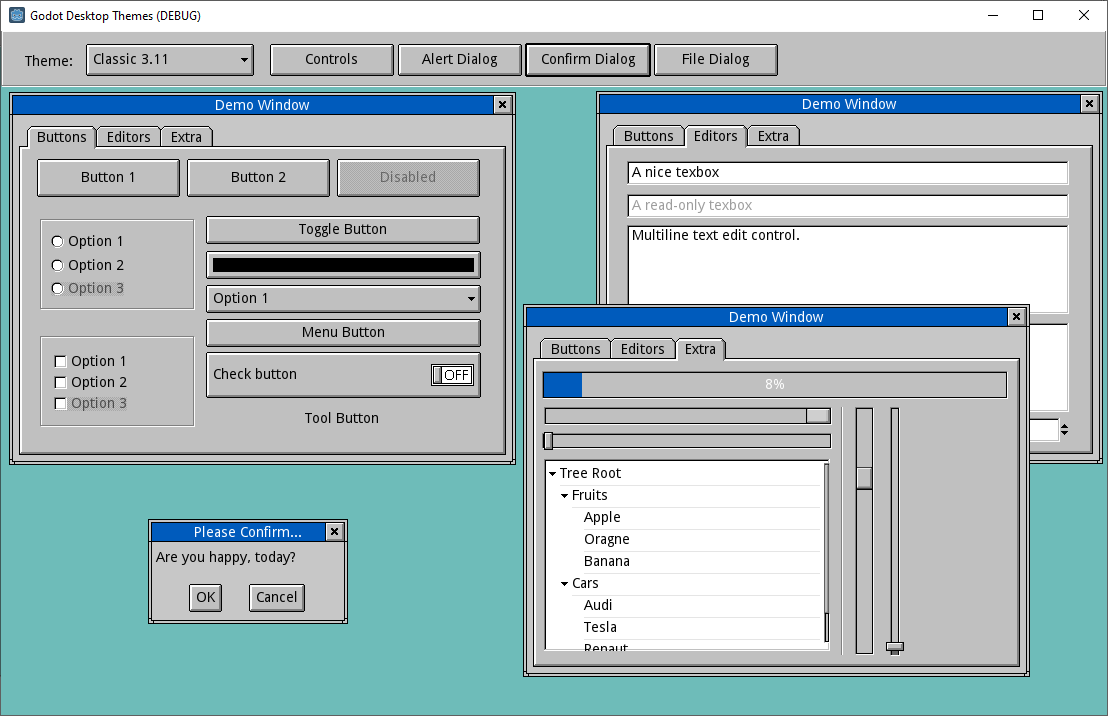This screenshot has height=716, width=1108.
Task: Click the thin vertical slider handle
Action: tap(895, 647)
